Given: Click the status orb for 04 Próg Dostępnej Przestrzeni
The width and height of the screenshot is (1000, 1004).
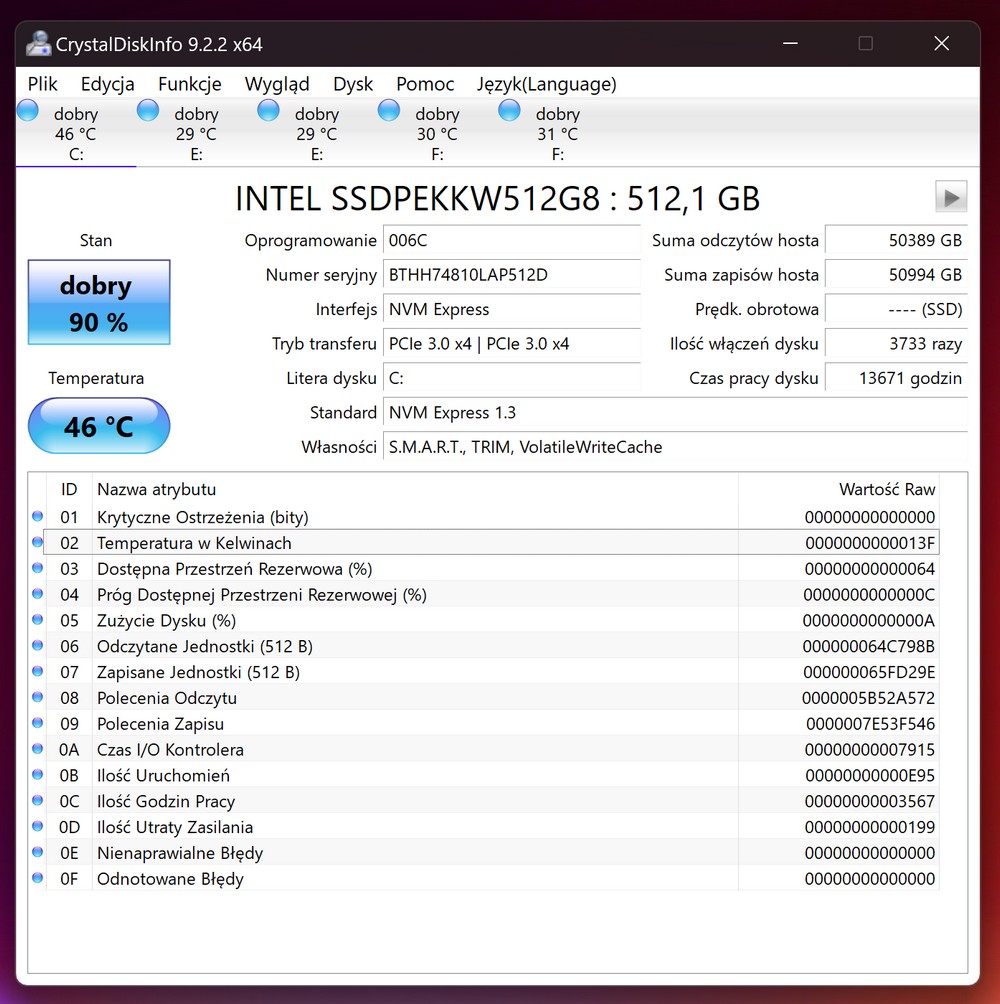Looking at the screenshot, I should pos(38,594).
